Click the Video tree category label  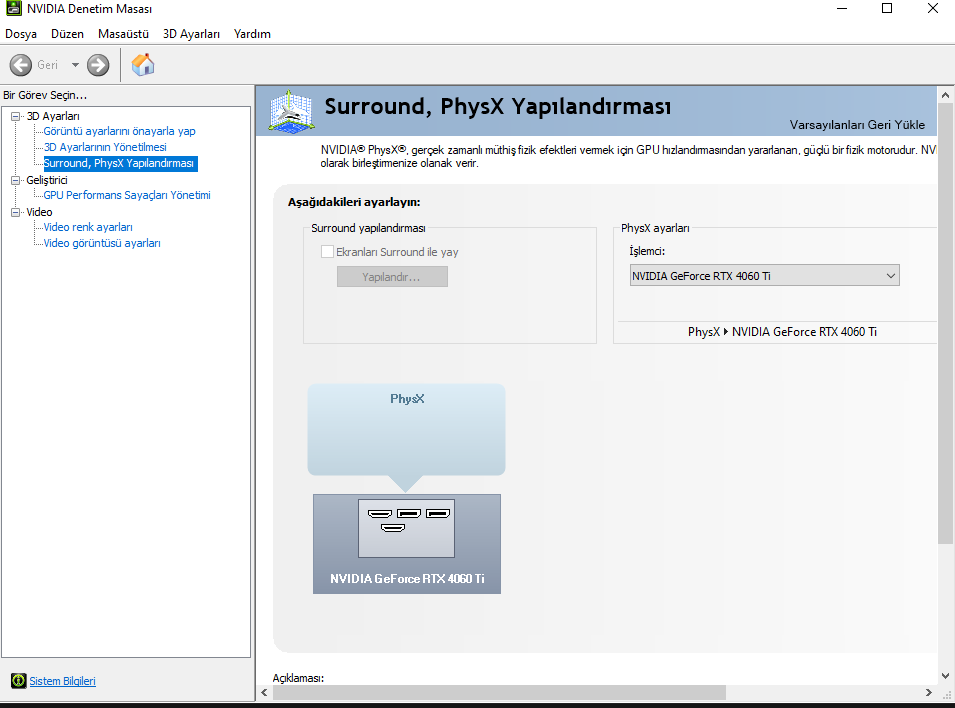coord(39,212)
